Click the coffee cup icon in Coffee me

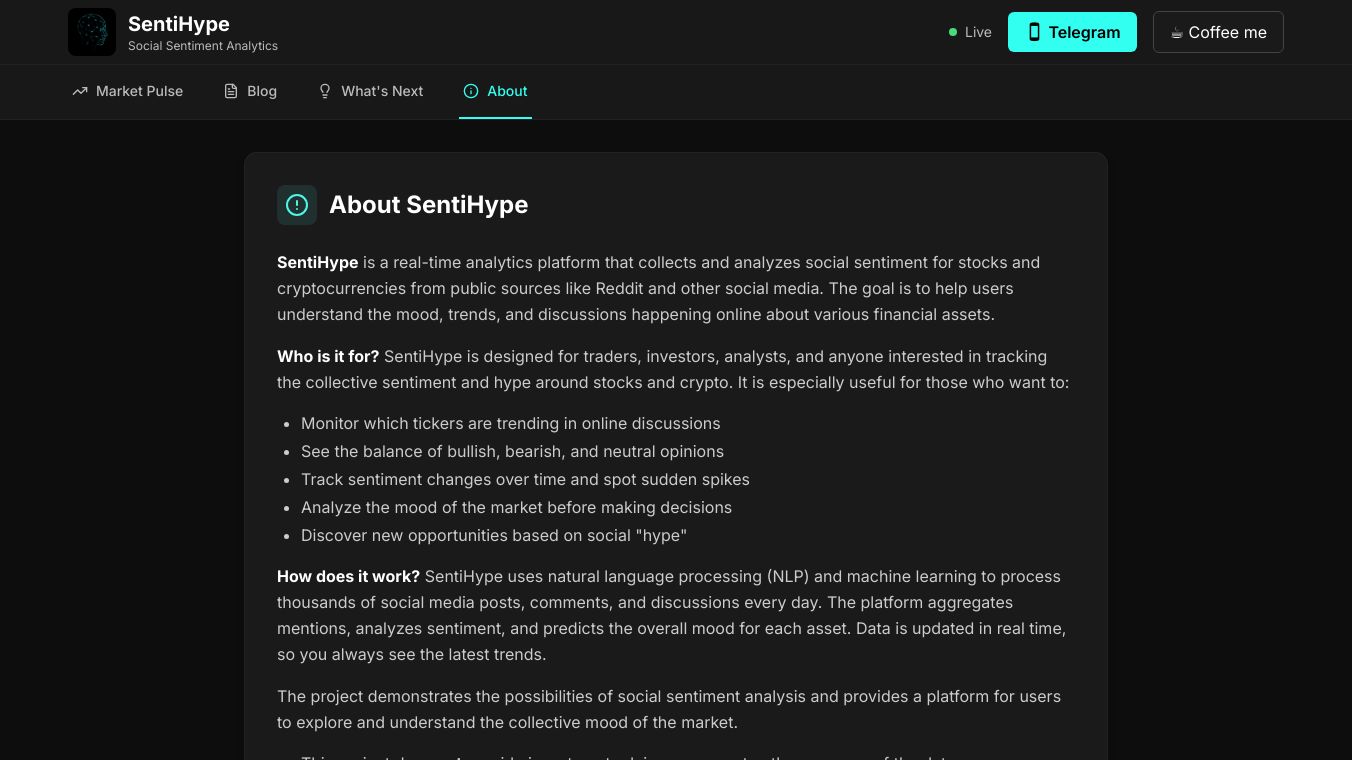click(x=1177, y=33)
